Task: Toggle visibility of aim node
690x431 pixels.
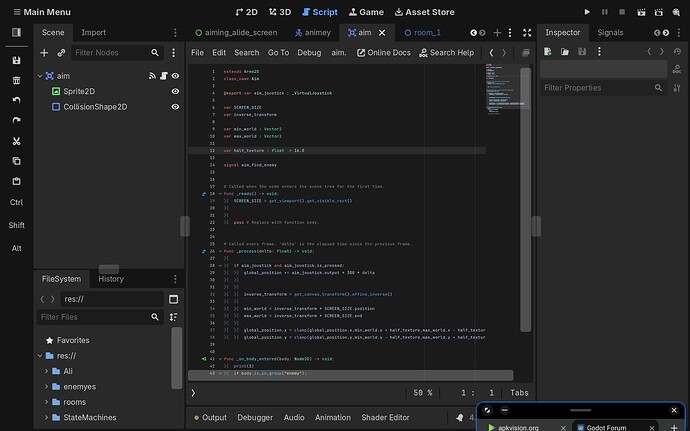Action: 175,76
